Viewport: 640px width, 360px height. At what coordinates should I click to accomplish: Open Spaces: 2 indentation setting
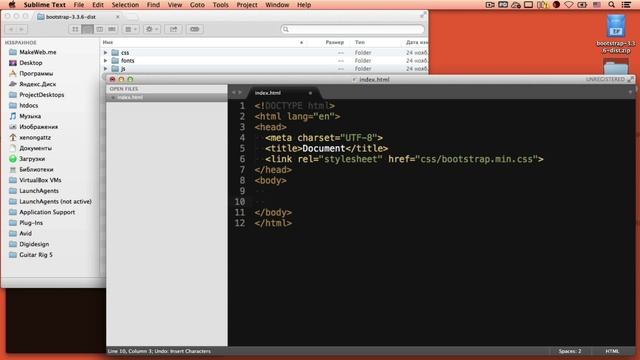[570, 351]
